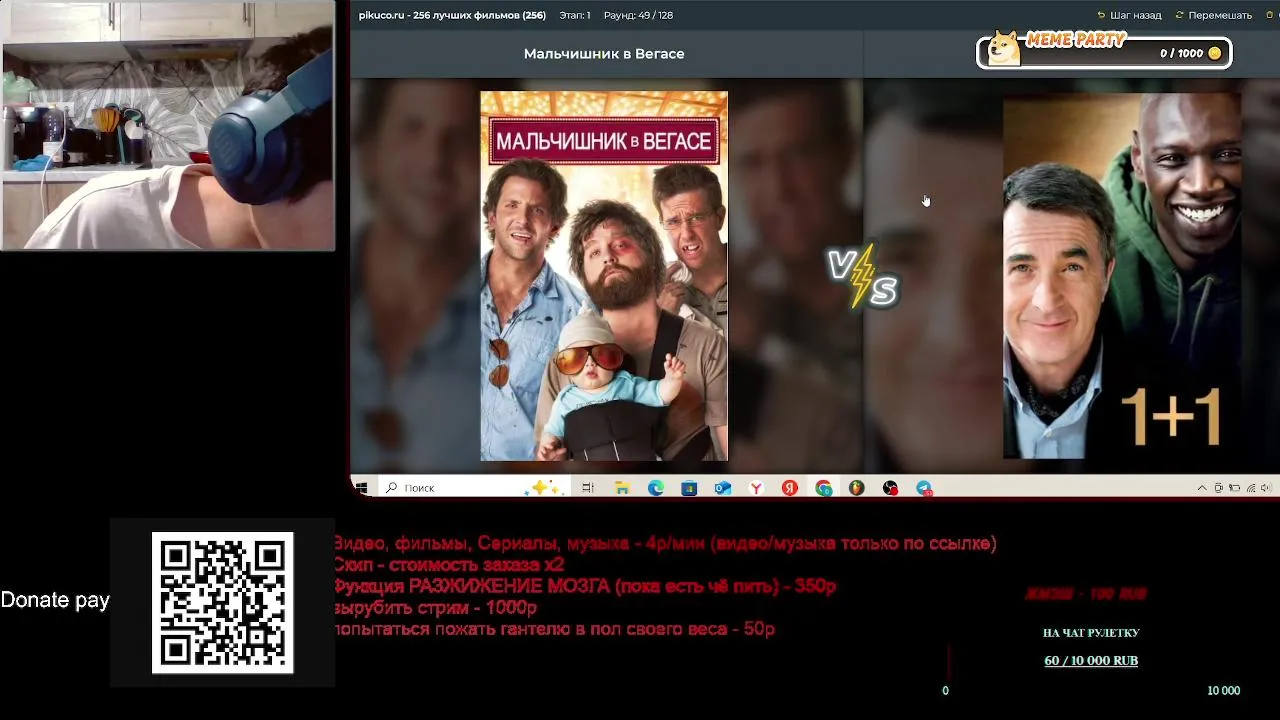Open Task View on the taskbar

588,488
